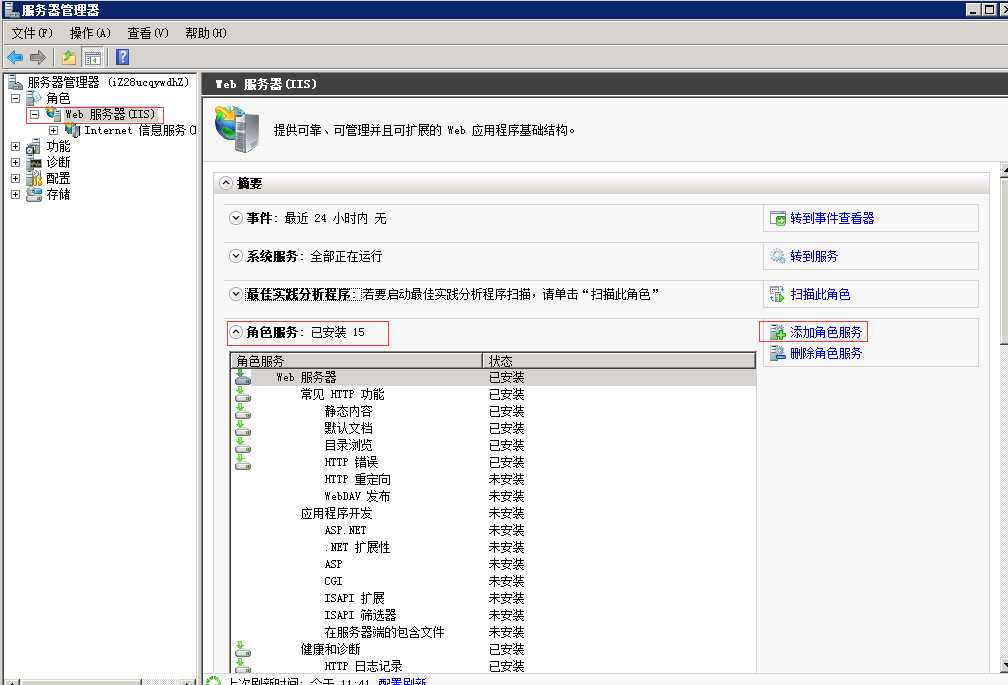Expand the 最佳实践分析程序 section chevron
1008x685 pixels.
click(x=236, y=294)
